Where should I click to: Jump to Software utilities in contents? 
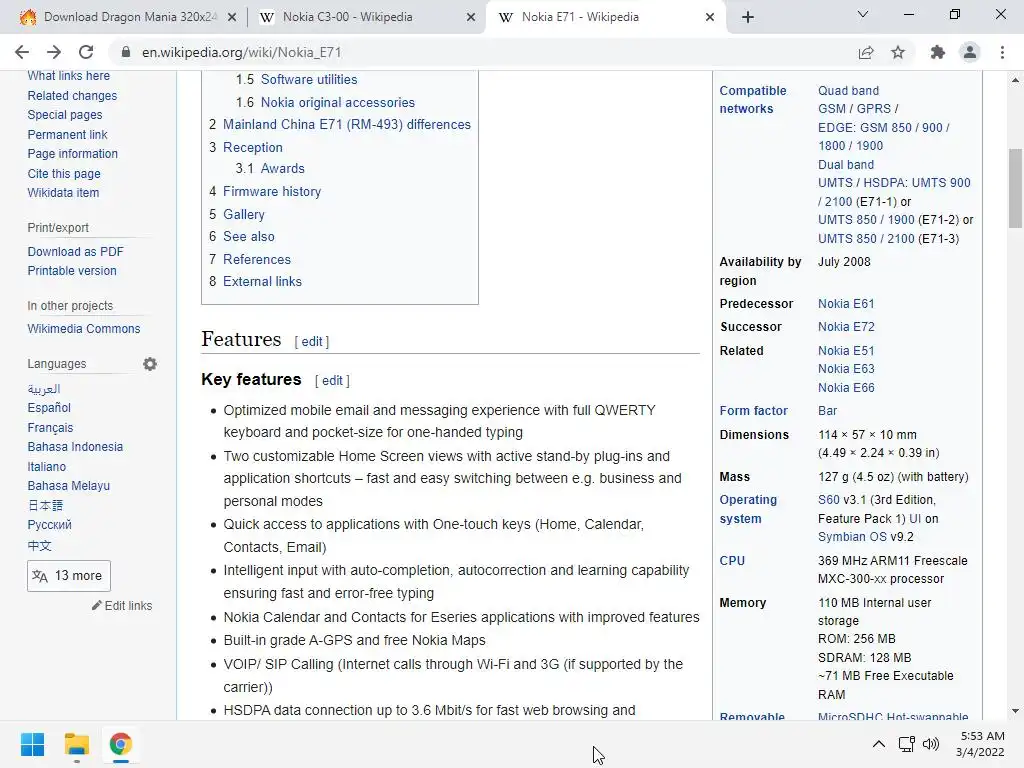point(309,80)
